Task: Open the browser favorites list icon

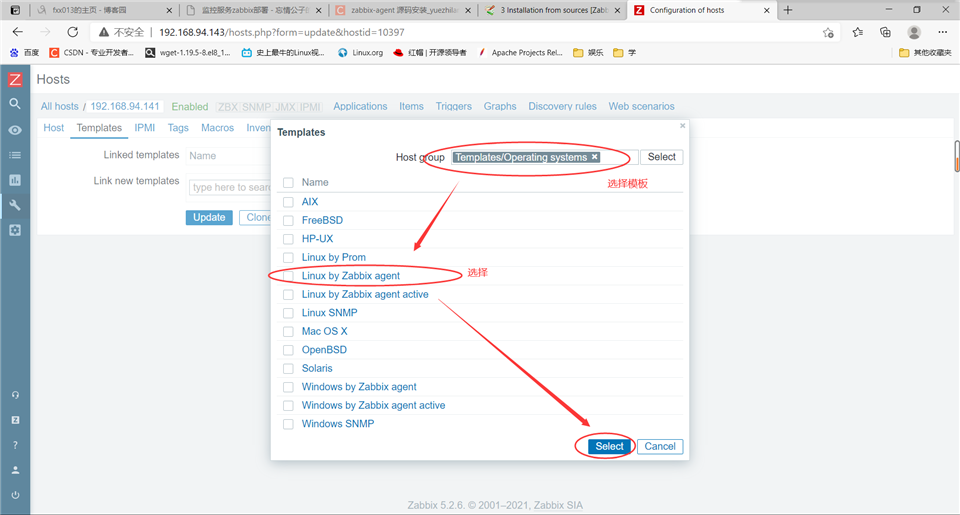Action: (857, 32)
